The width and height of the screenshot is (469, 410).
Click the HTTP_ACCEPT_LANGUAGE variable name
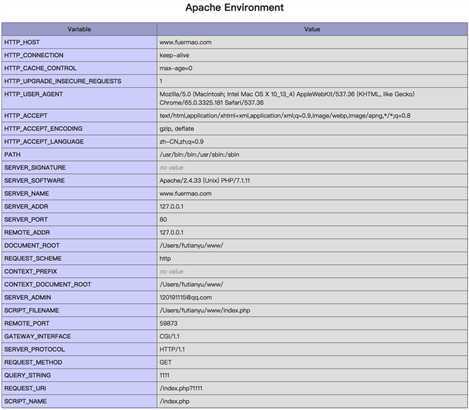coord(44,142)
